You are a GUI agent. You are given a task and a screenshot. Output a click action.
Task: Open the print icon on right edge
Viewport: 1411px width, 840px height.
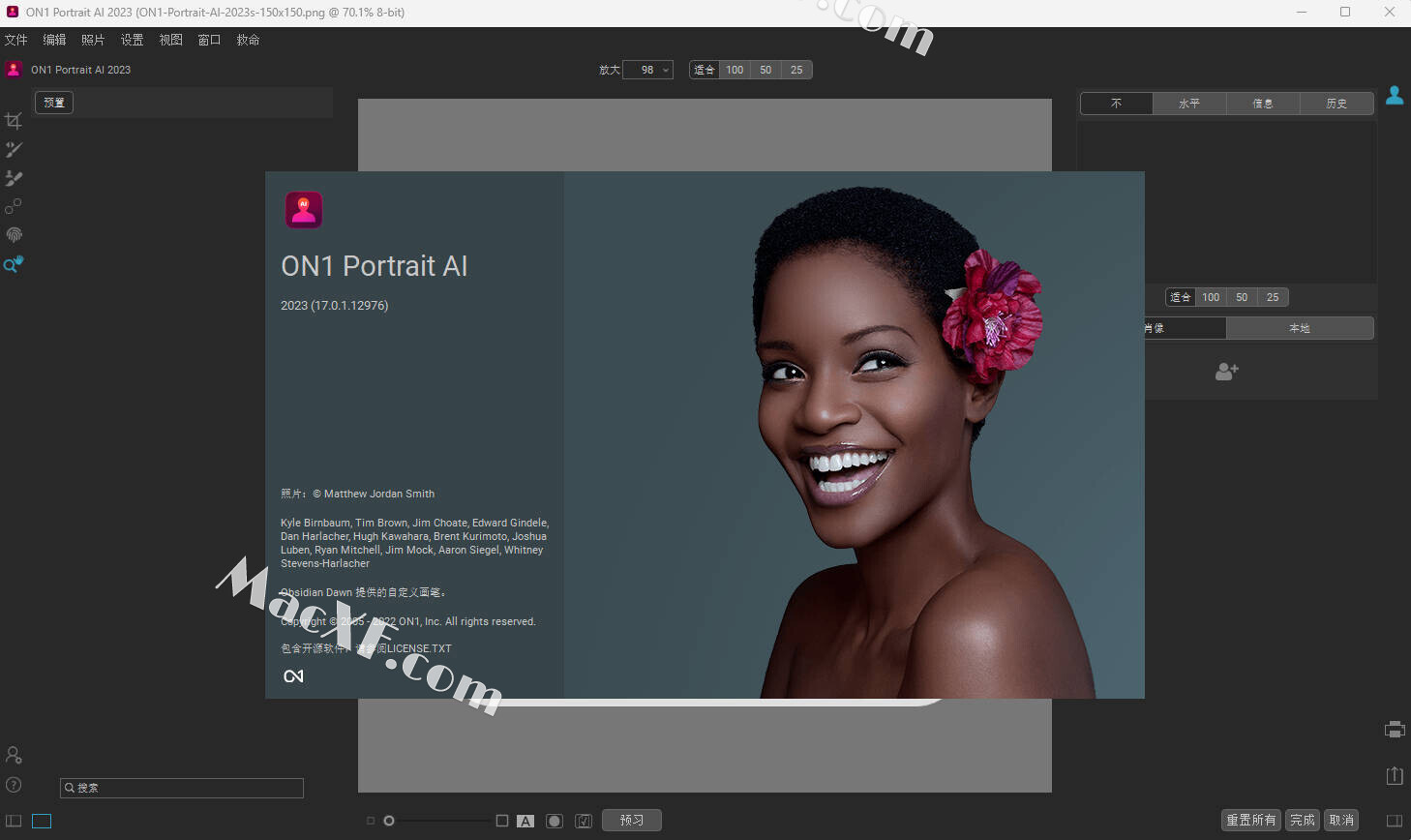(1395, 730)
